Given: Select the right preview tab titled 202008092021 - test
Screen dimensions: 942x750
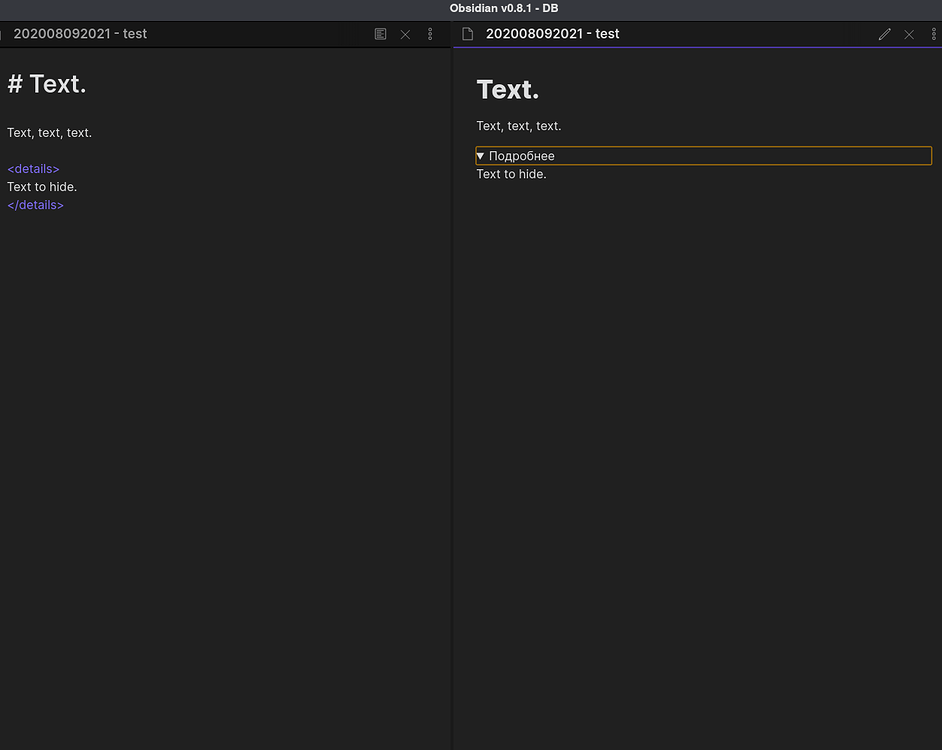Looking at the screenshot, I should (x=552, y=33).
